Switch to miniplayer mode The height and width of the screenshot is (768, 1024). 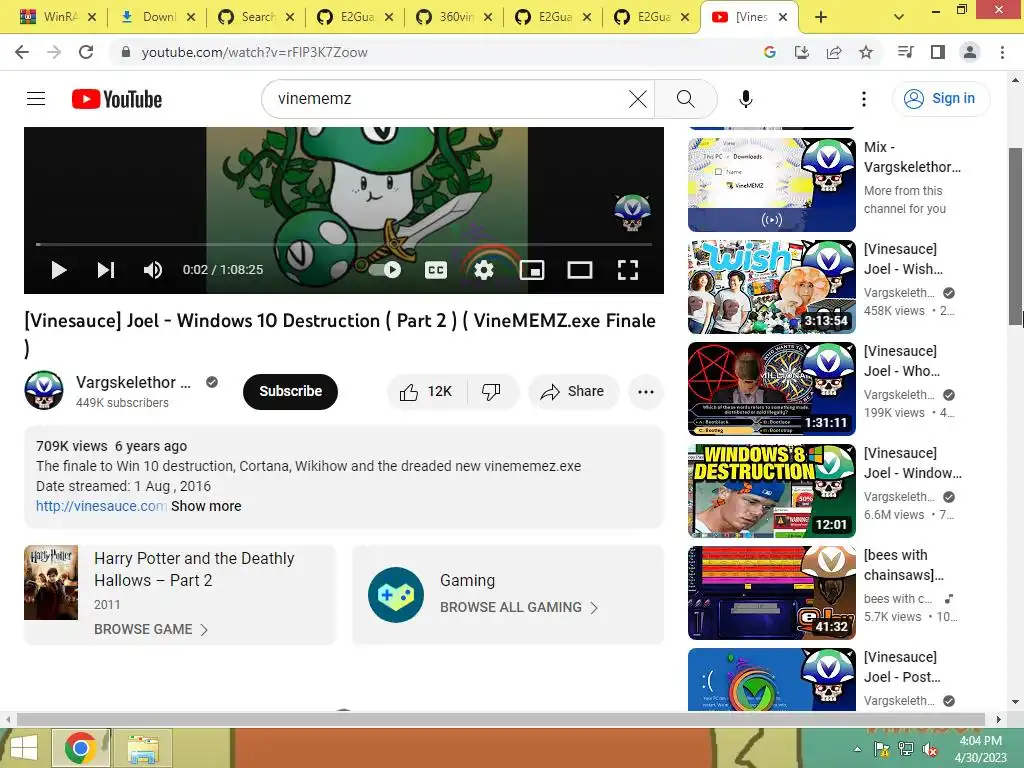coord(532,270)
